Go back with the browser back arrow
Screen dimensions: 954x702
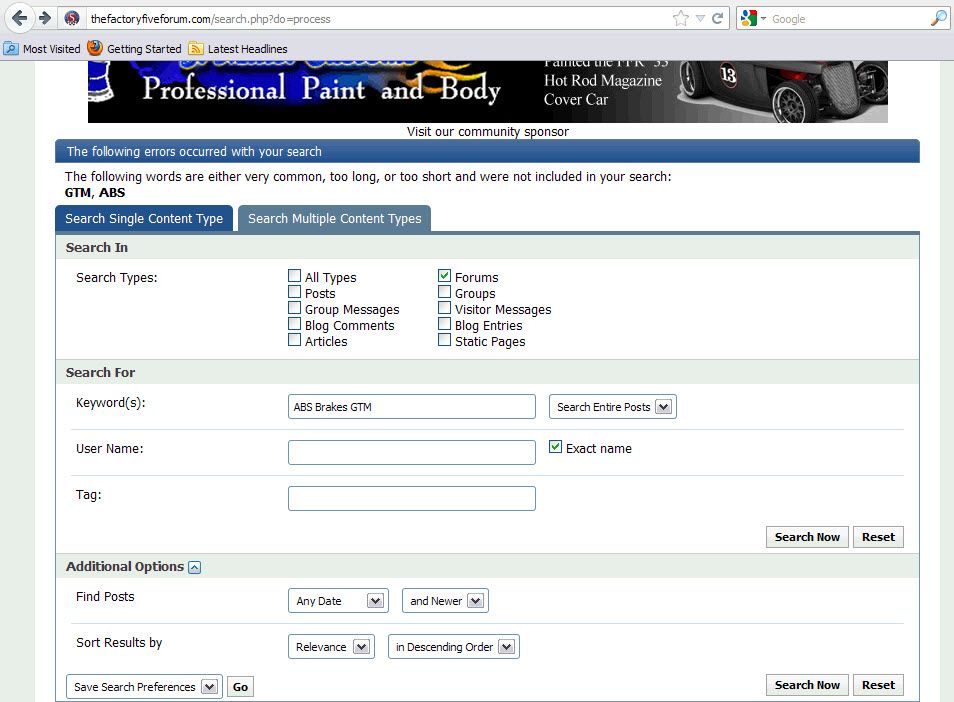19,18
